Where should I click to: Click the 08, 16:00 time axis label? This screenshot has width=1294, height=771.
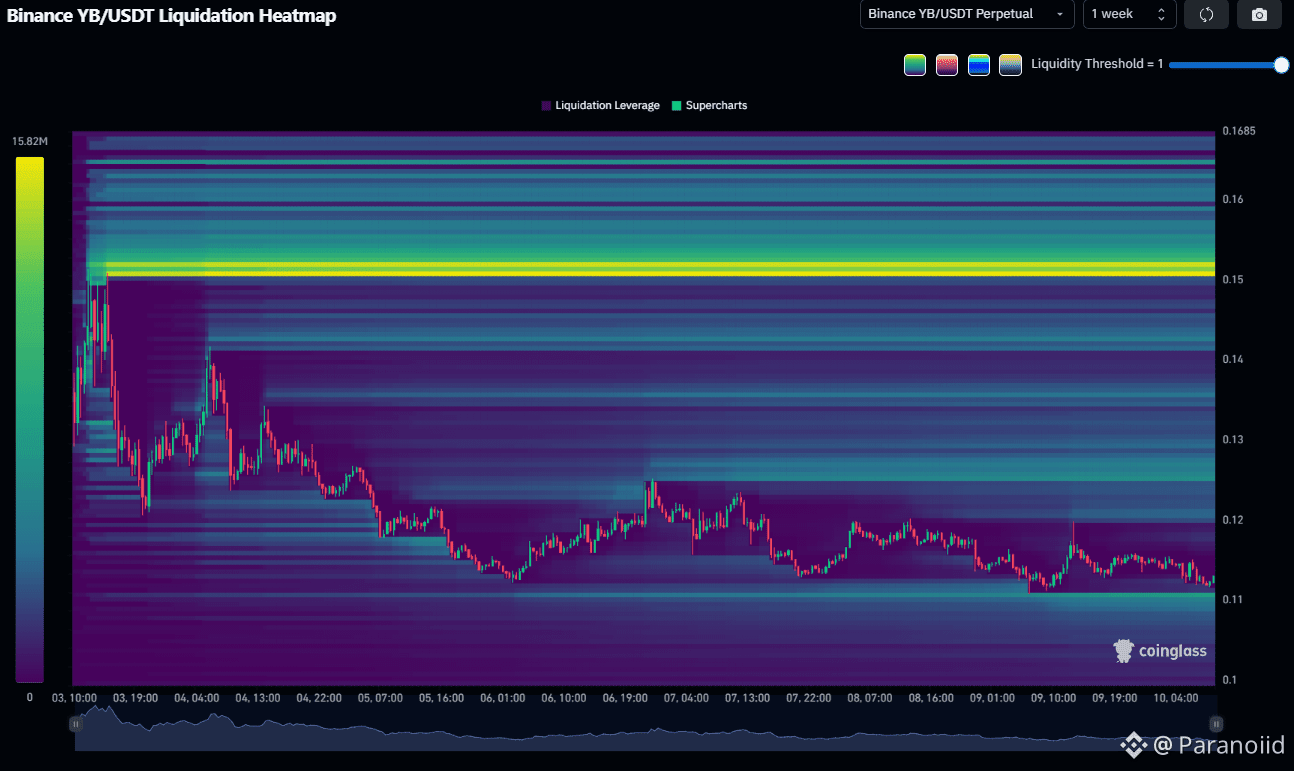point(932,697)
